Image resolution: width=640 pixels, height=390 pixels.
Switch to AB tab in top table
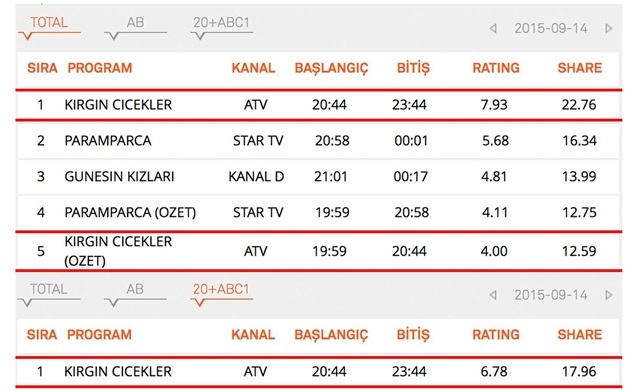[x=135, y=23]
